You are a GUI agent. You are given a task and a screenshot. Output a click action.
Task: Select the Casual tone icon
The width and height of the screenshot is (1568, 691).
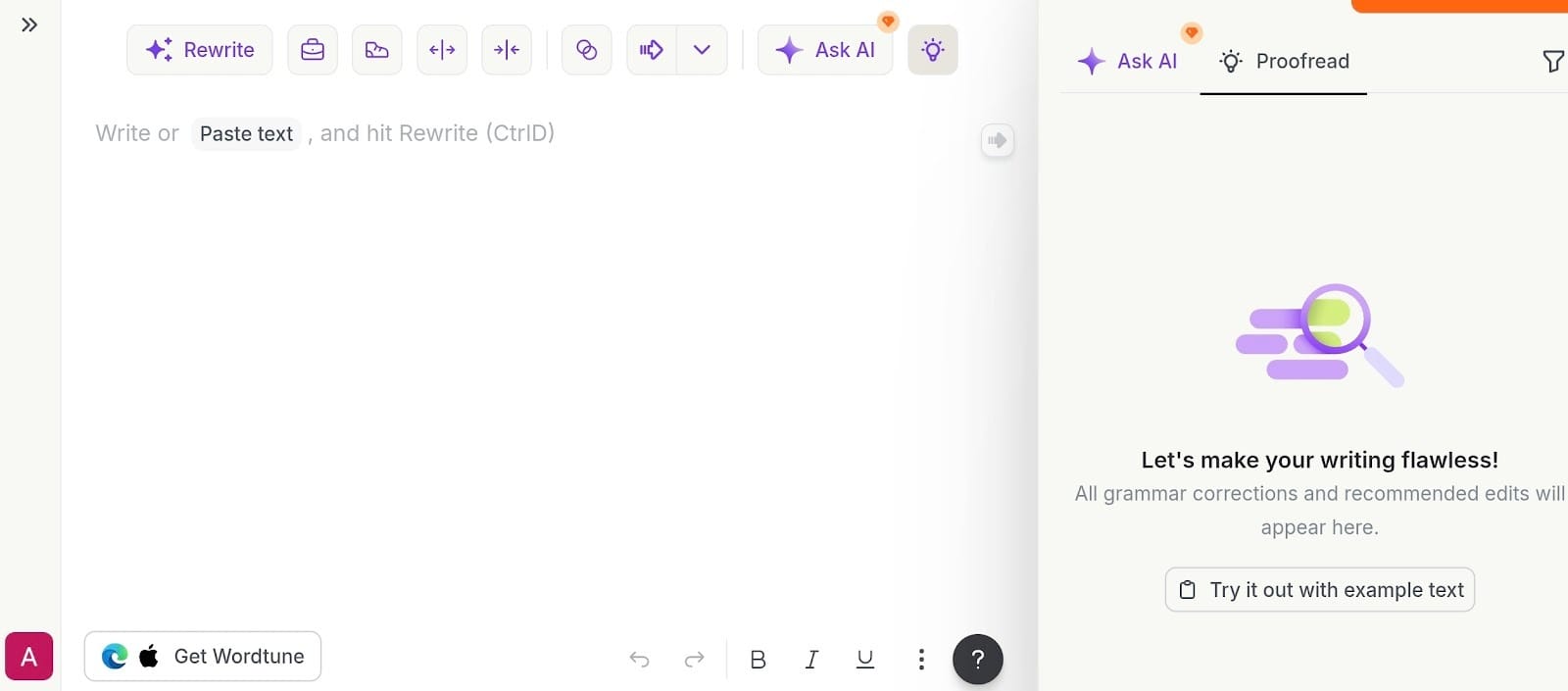point(377,50)
